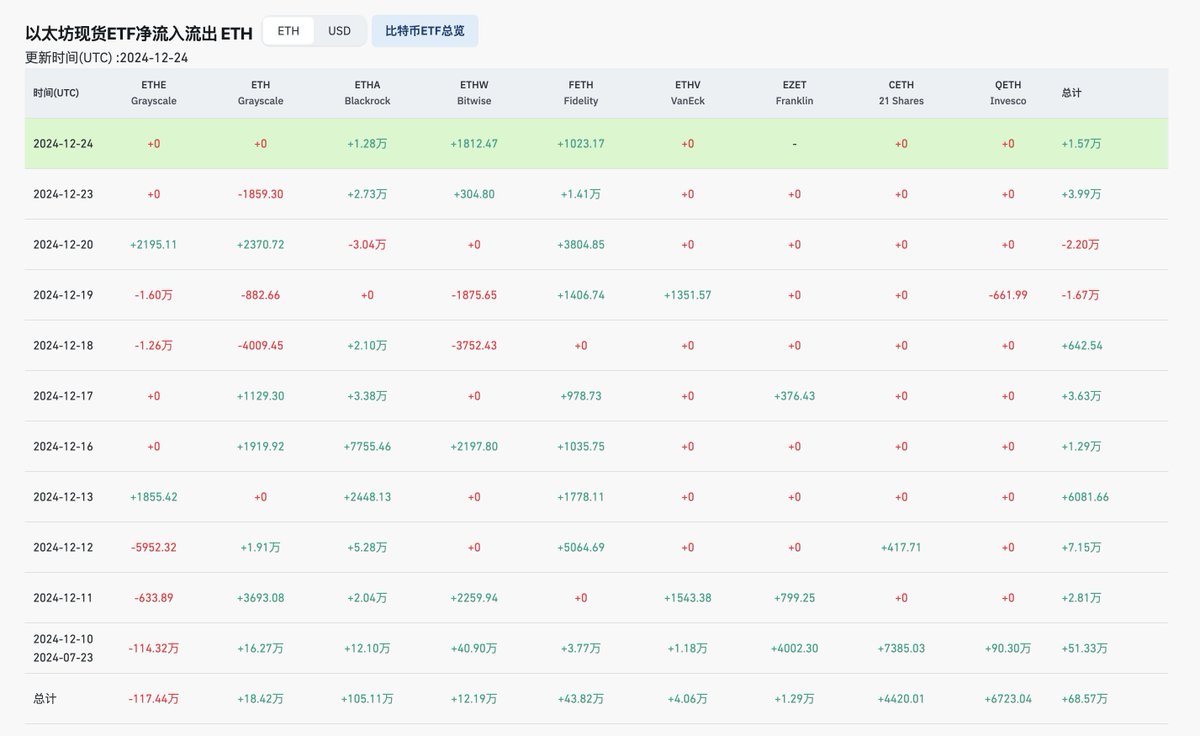Select the 2024-12-18 date row
The height and width of the screenshot is (736, 1200).
[x=597, y=346]
